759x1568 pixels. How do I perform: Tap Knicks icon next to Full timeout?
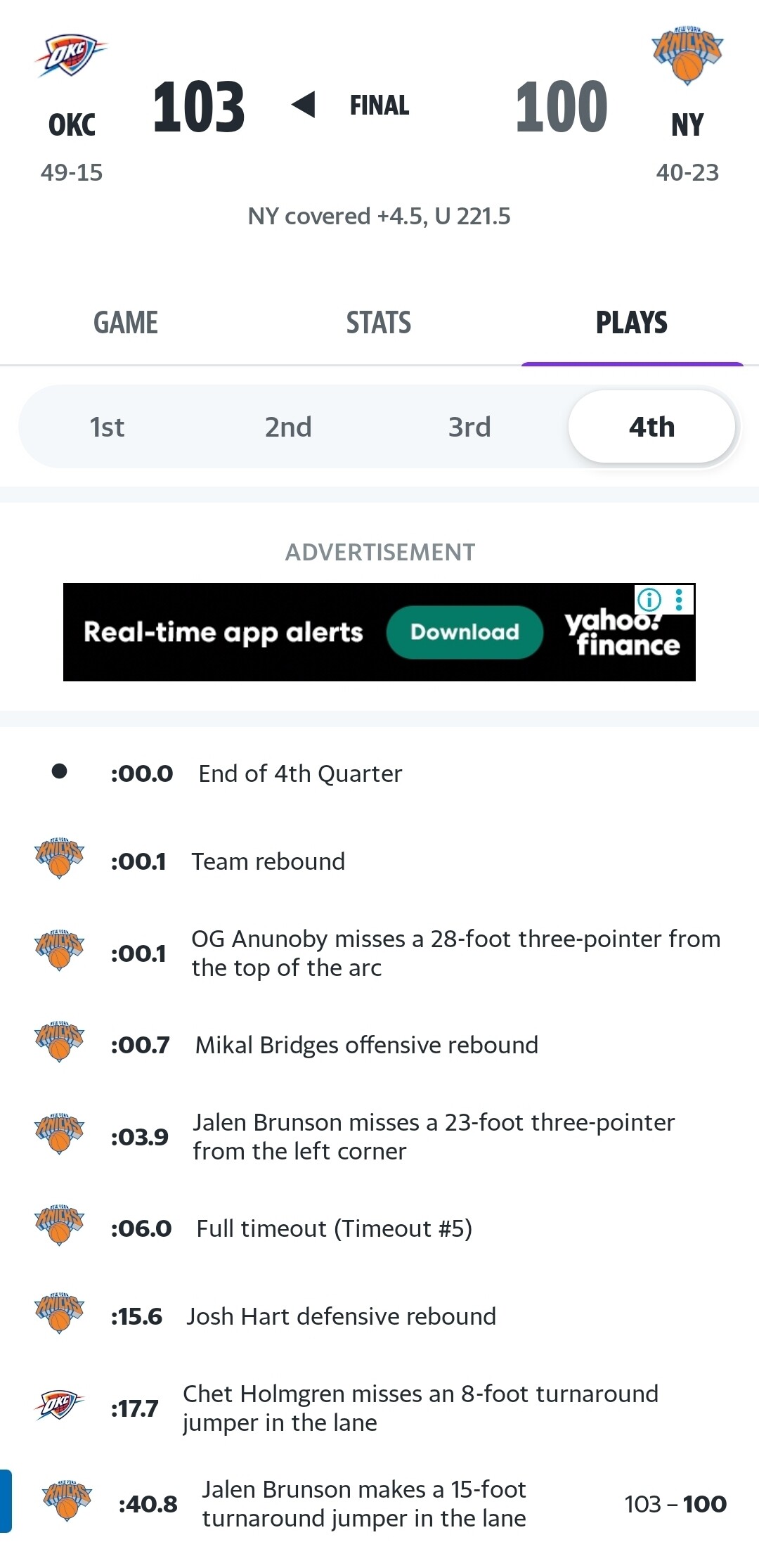click(x=60, y=1226)
